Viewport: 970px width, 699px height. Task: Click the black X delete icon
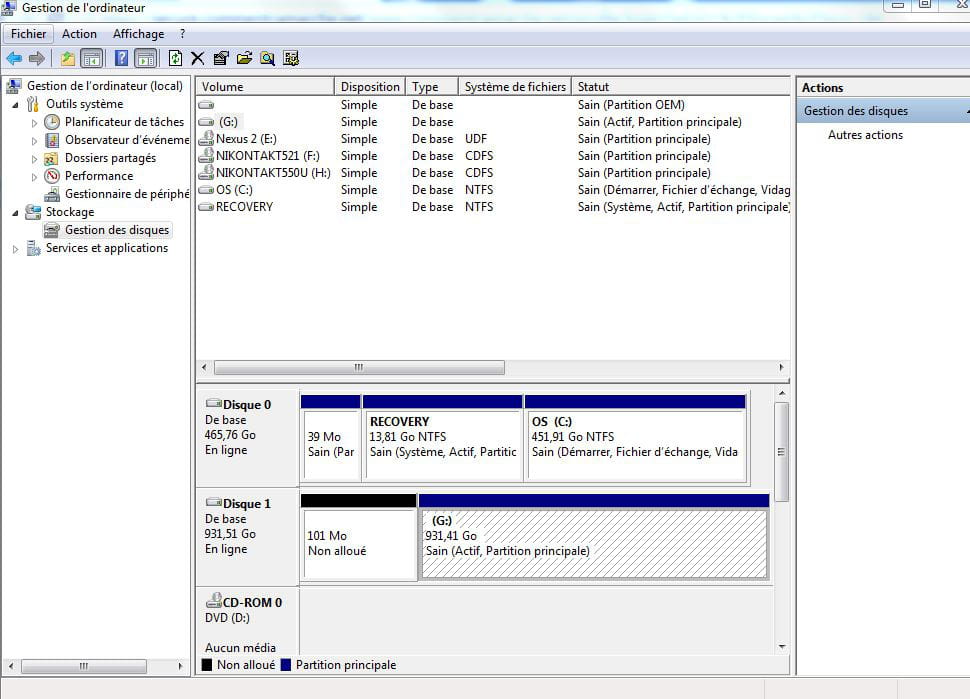198,58
